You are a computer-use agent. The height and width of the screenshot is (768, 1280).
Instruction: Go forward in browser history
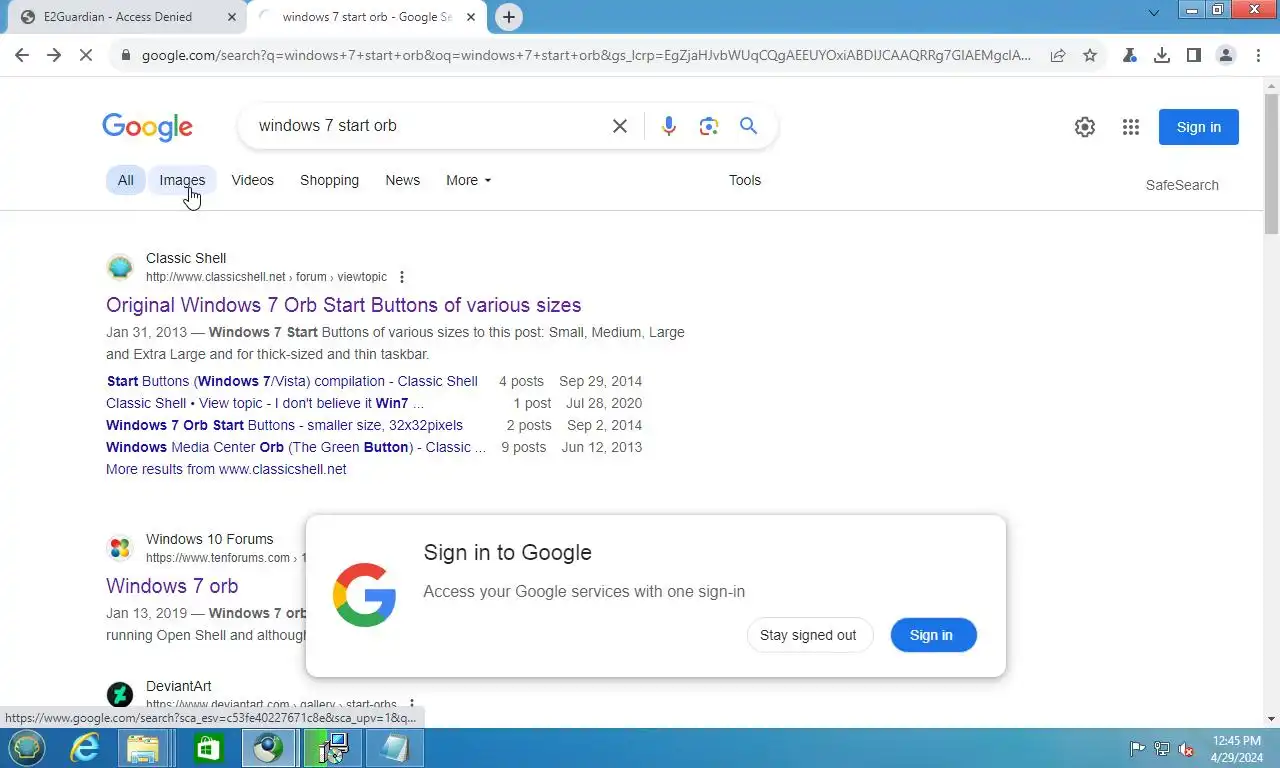point(54,56)
